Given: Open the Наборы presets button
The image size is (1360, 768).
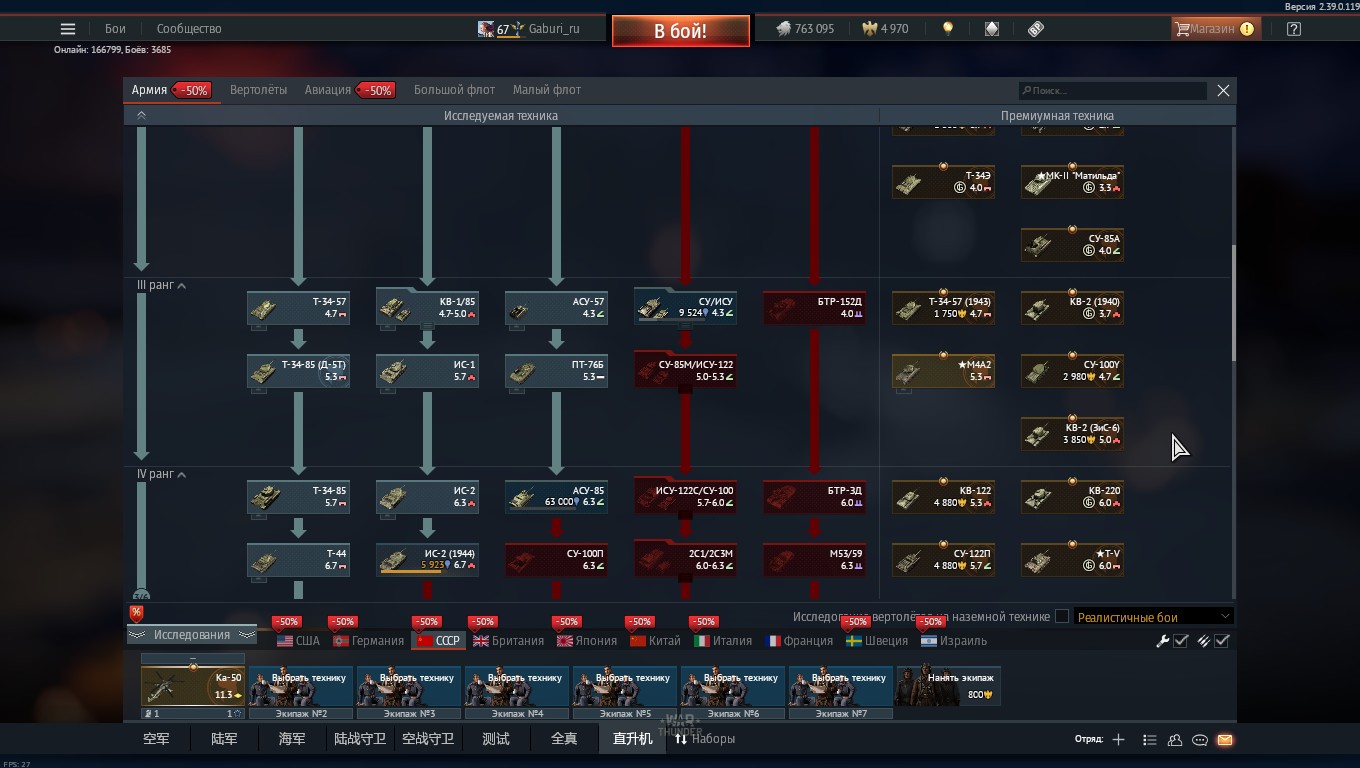Looking at the screenshot, I should 705,739.
